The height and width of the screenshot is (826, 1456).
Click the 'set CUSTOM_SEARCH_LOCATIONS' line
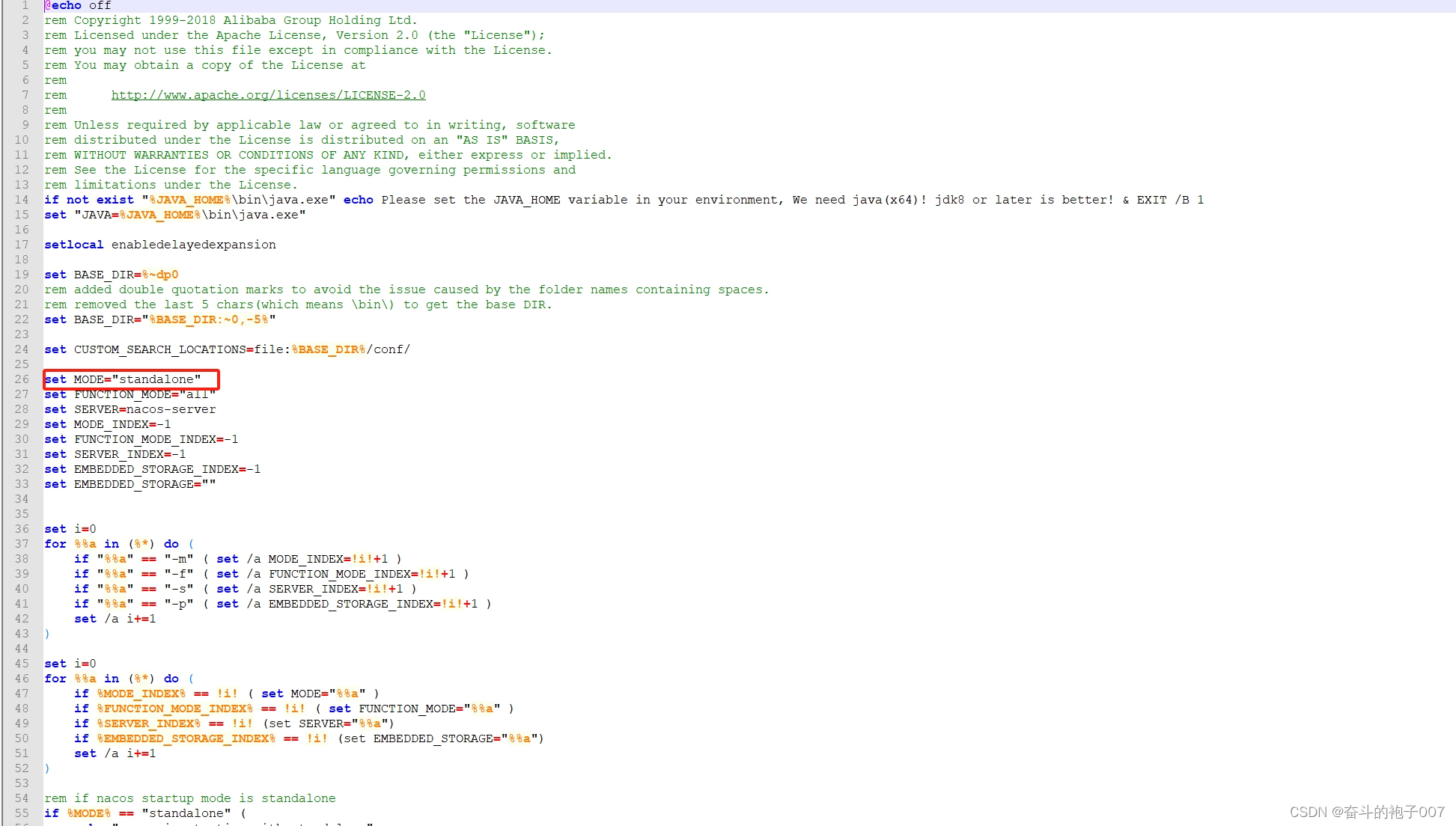[x=227, y=349]
